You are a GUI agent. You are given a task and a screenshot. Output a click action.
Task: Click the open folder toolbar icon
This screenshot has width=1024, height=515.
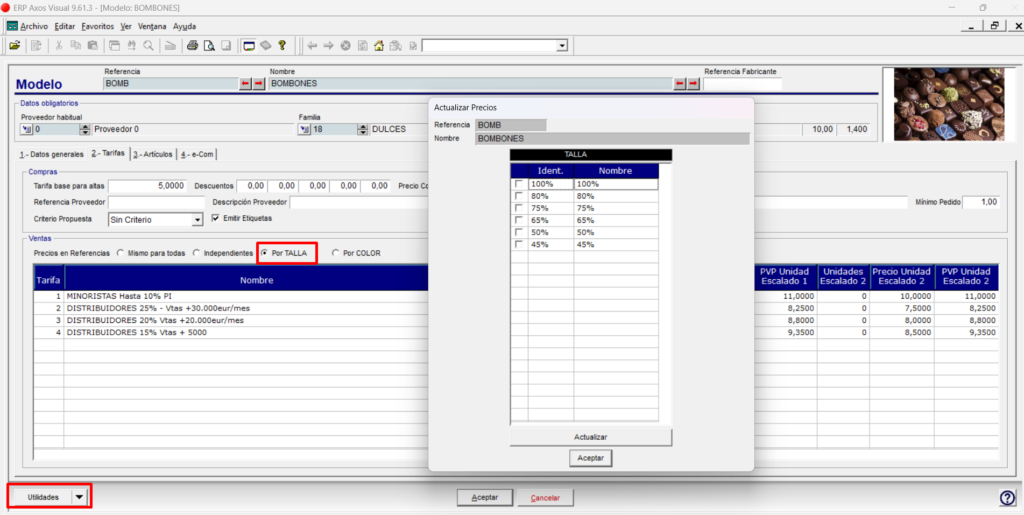point(14,46)
